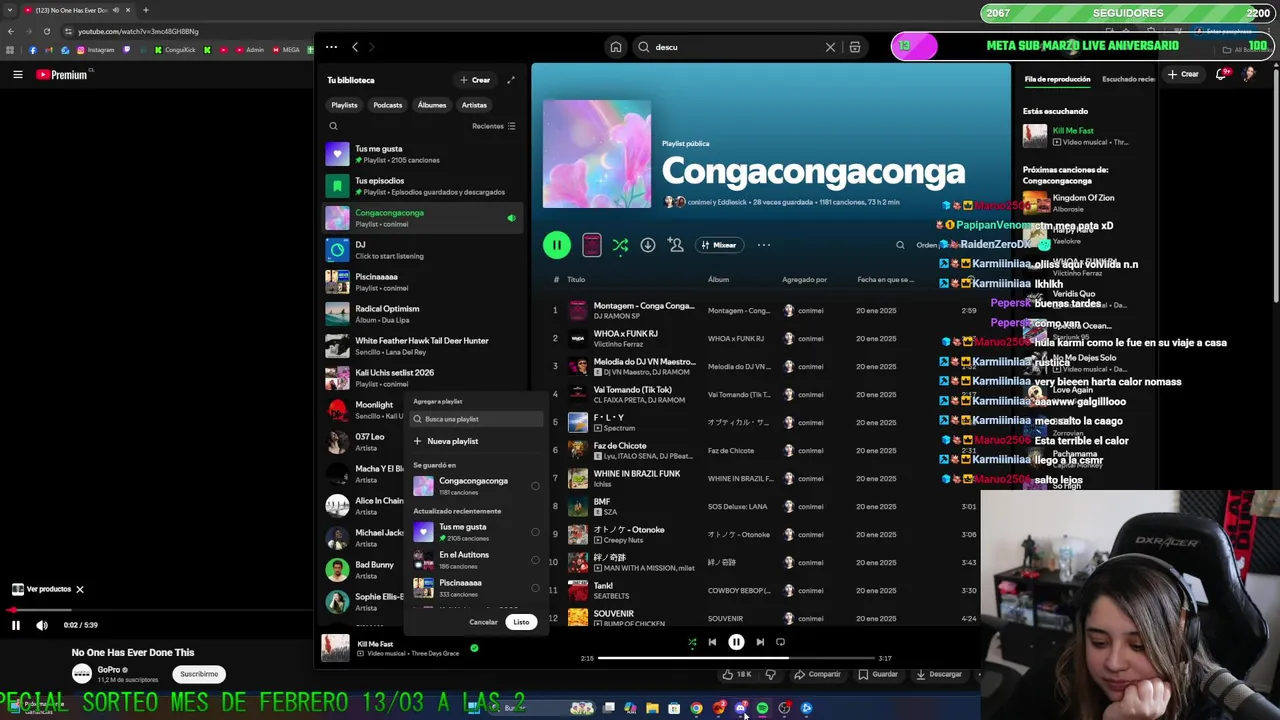Pause playback in the bottom player bar
1280x720 pixels.
click(736, 642)
